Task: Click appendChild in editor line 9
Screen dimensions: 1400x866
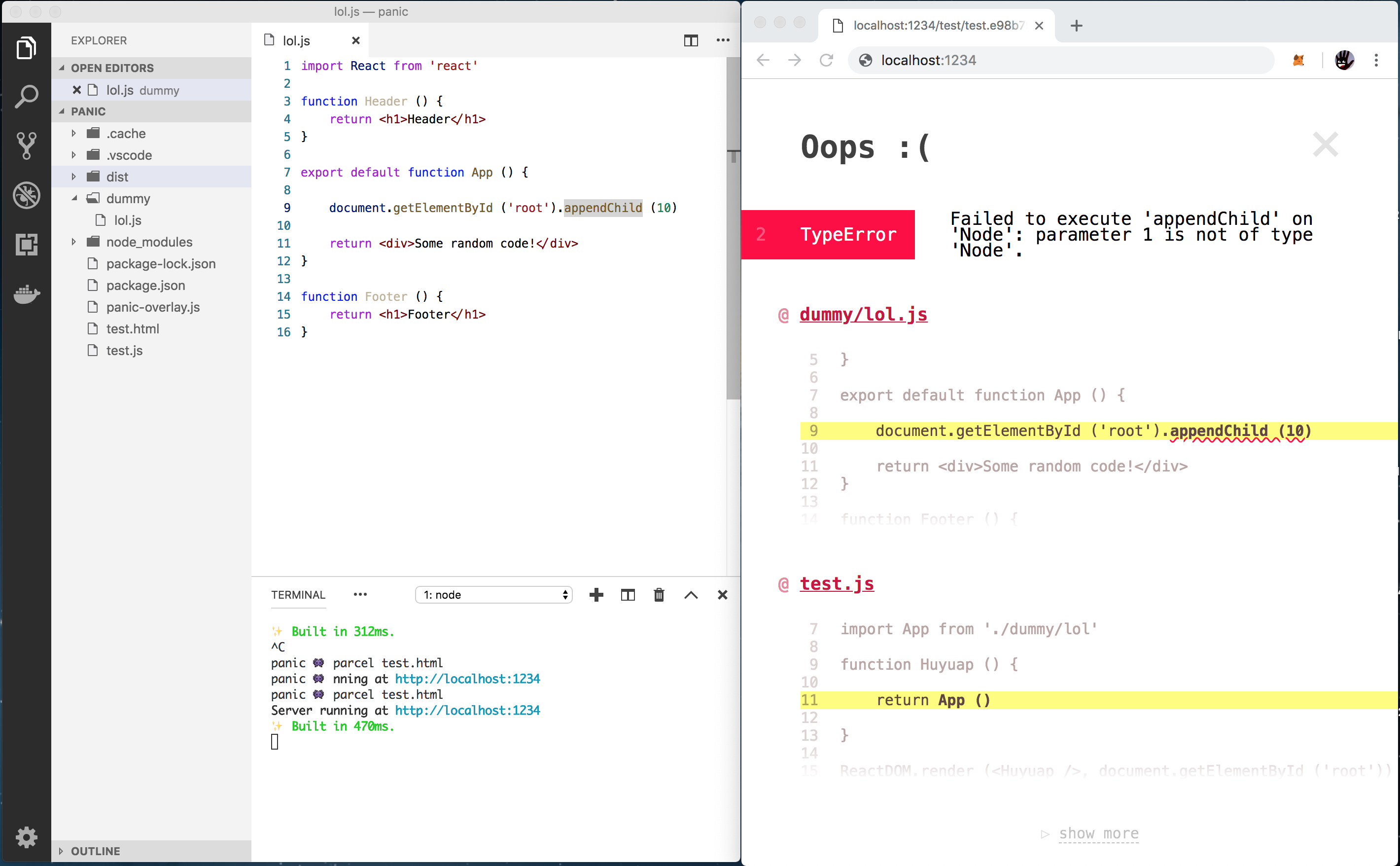Action: click(x=603, y=207)
